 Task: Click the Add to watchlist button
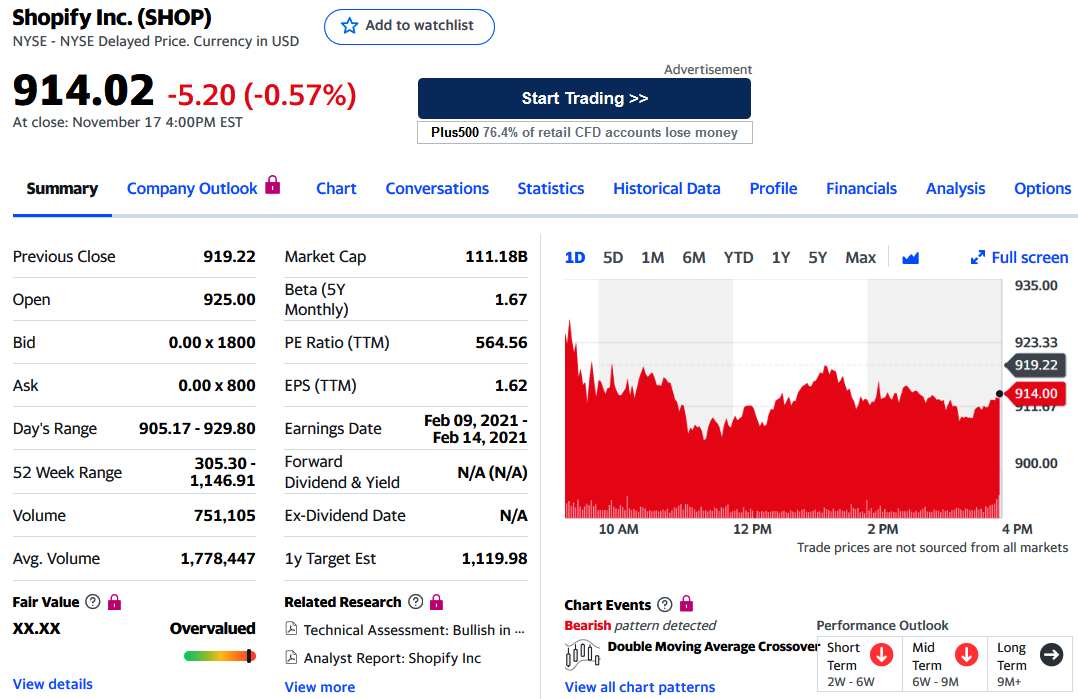[x=409, y=27]
